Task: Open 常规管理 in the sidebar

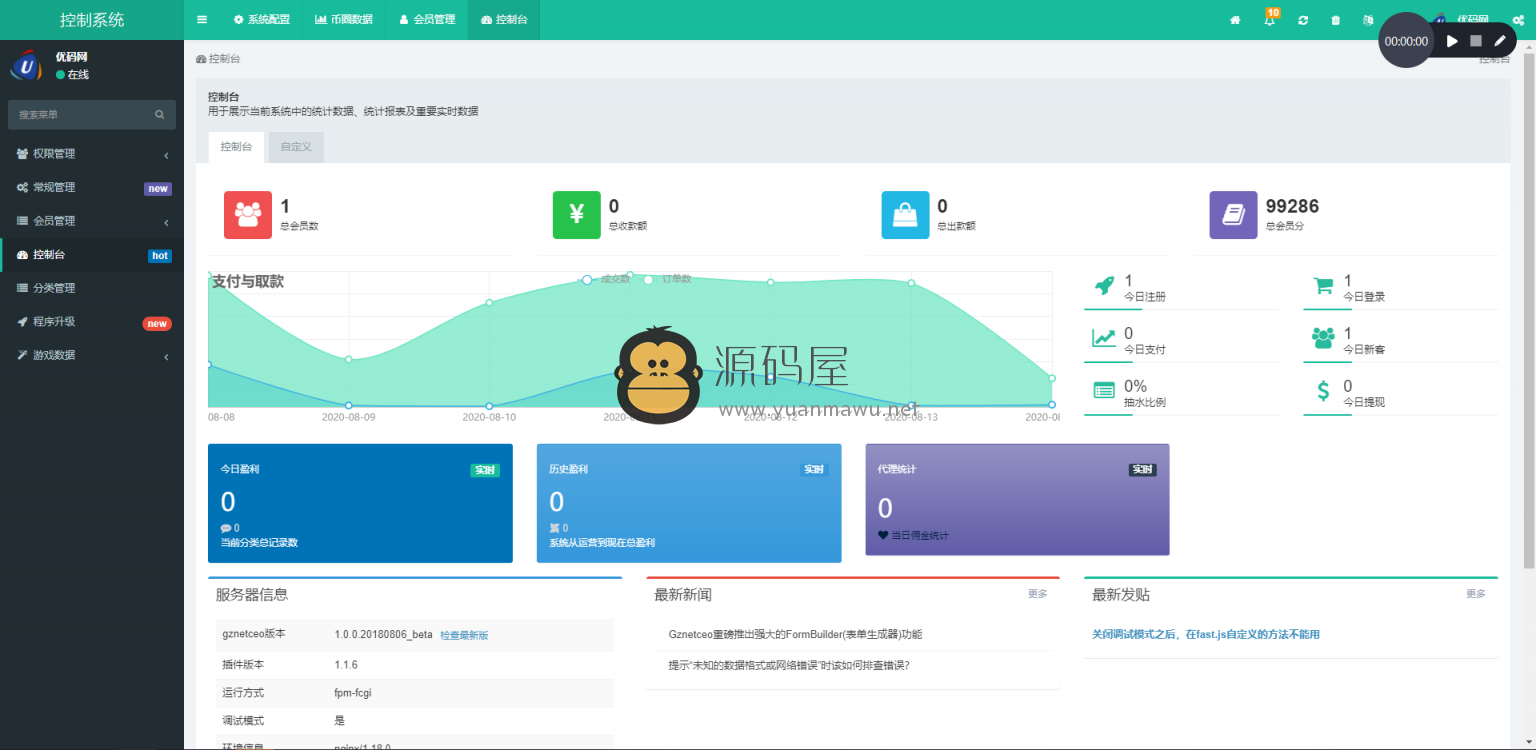Action: click(x=92, y=187)
